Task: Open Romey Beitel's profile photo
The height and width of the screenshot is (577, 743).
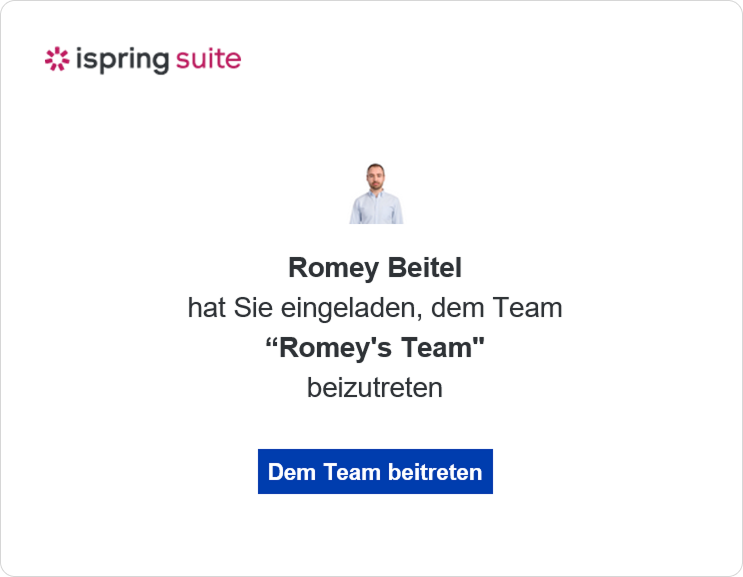Action: point(376,193)
